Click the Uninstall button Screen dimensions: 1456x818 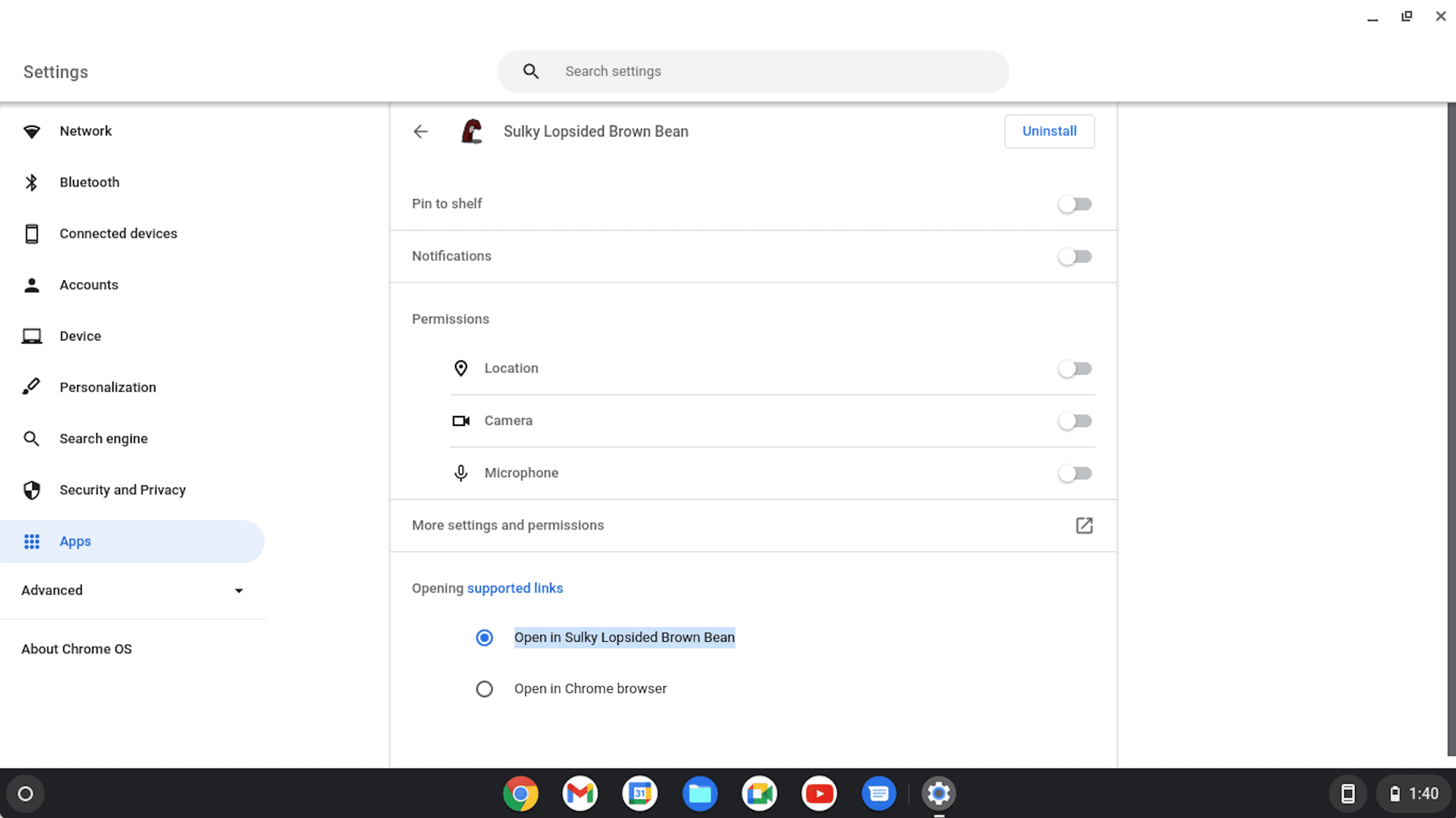[x=1049, y=131]
